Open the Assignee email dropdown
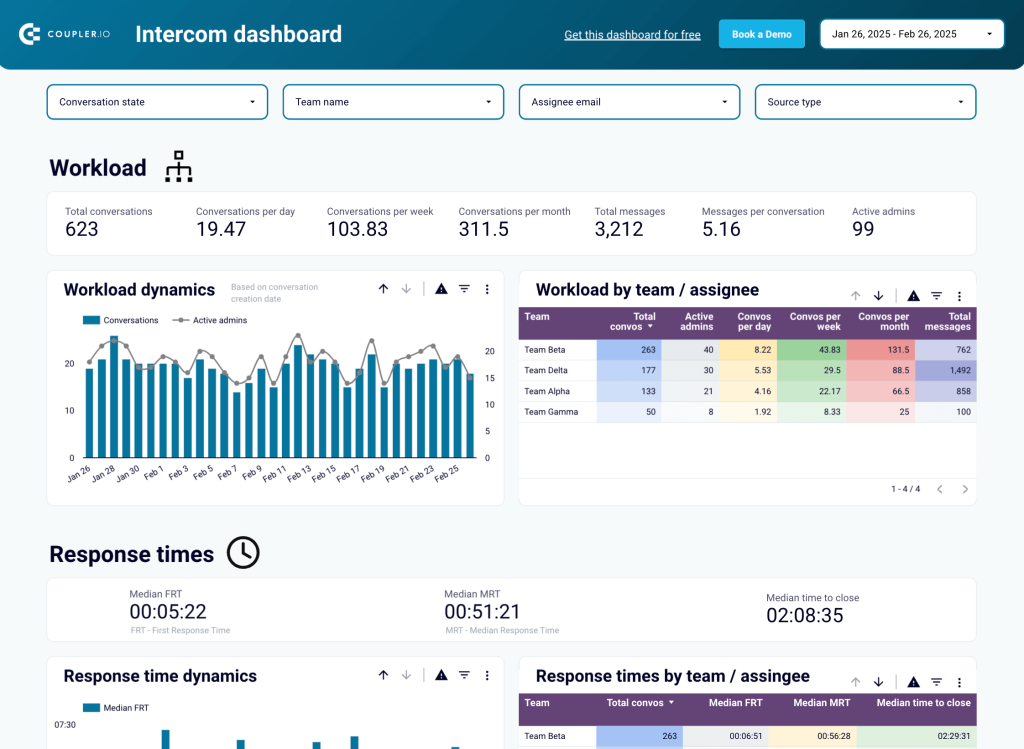The image size is (1024, 749). pos(630,102)
